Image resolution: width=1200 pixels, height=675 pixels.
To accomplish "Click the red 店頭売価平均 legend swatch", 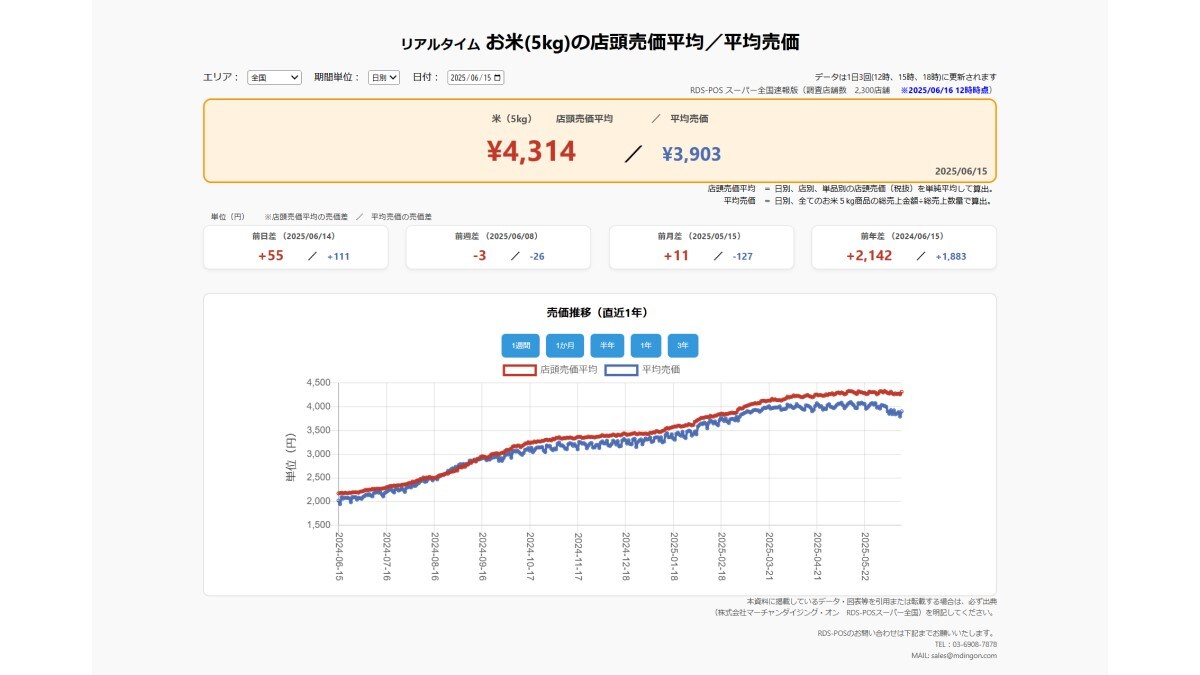I will pos(520,369).
